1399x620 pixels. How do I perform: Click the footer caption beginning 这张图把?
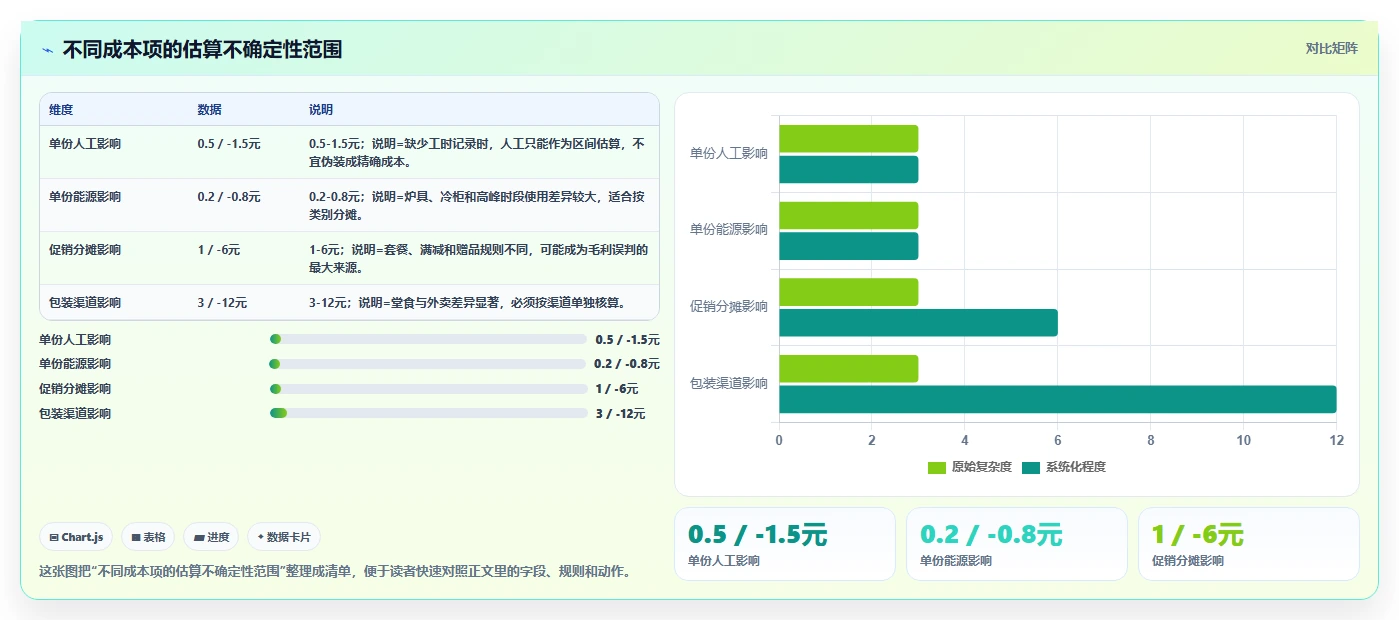(335, 572)
